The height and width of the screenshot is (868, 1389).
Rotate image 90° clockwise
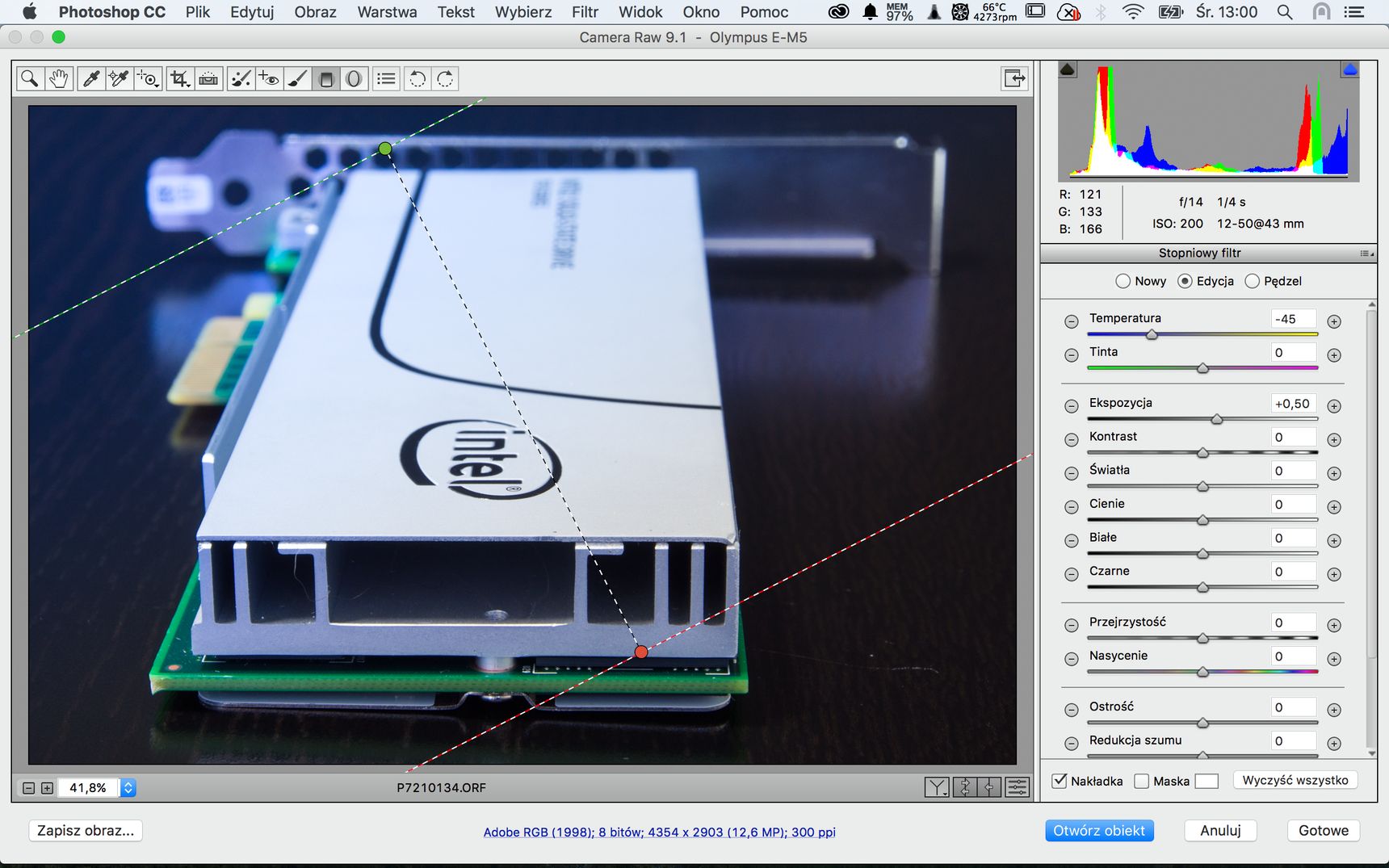445,78
